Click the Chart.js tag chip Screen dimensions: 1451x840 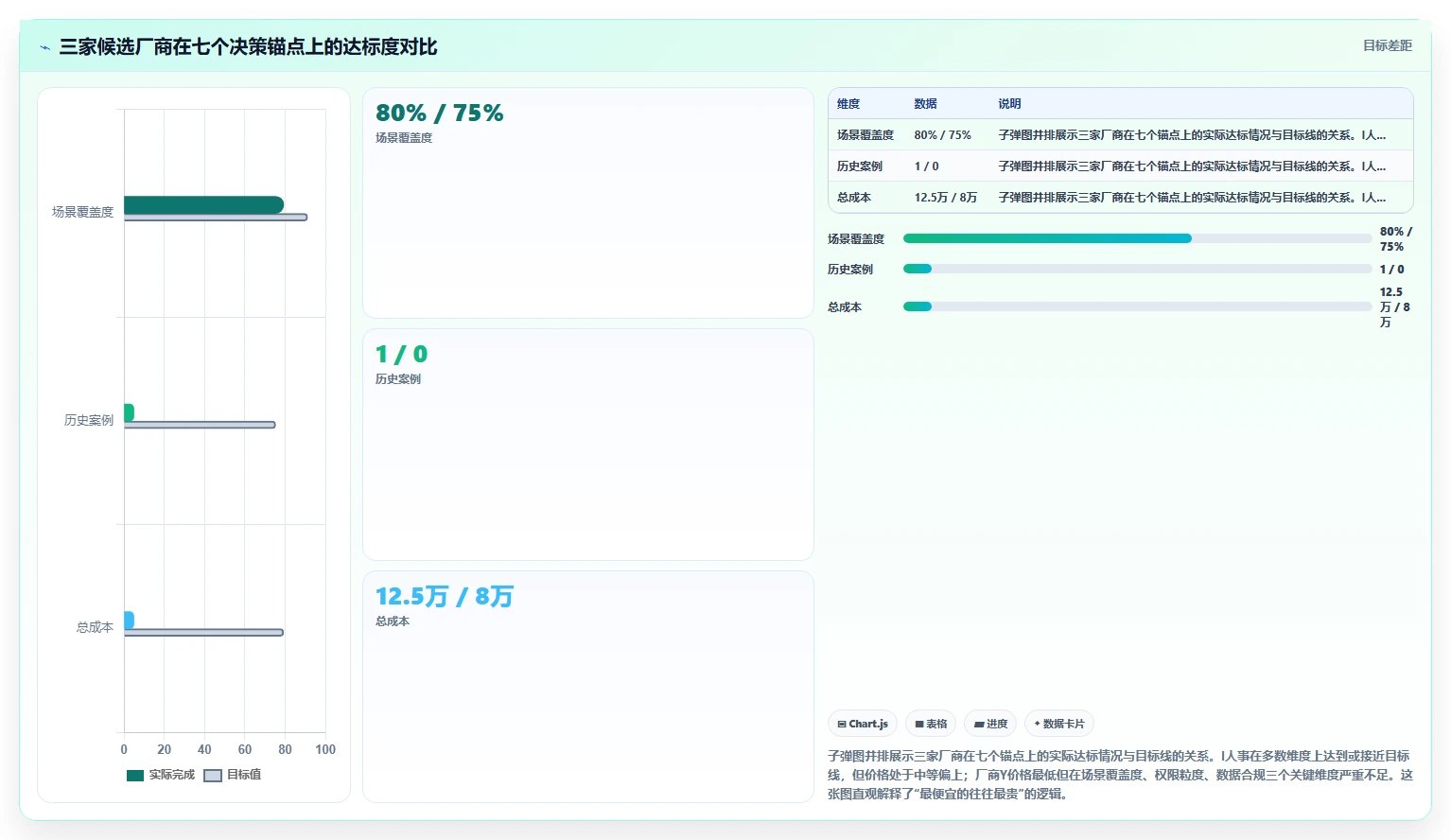point(863,724)
